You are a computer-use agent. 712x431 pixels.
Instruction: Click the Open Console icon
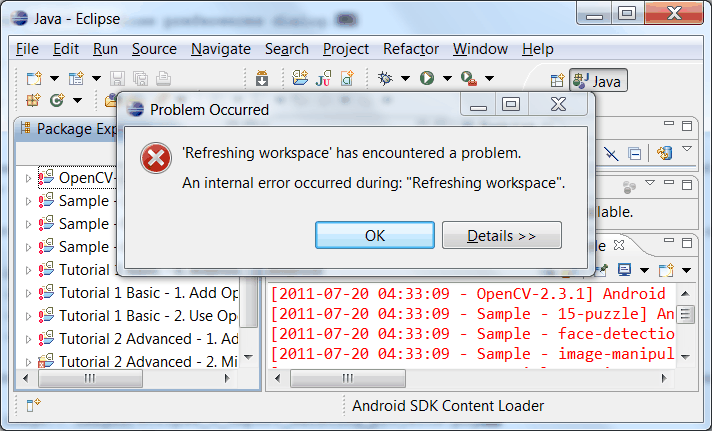(666, 270)
